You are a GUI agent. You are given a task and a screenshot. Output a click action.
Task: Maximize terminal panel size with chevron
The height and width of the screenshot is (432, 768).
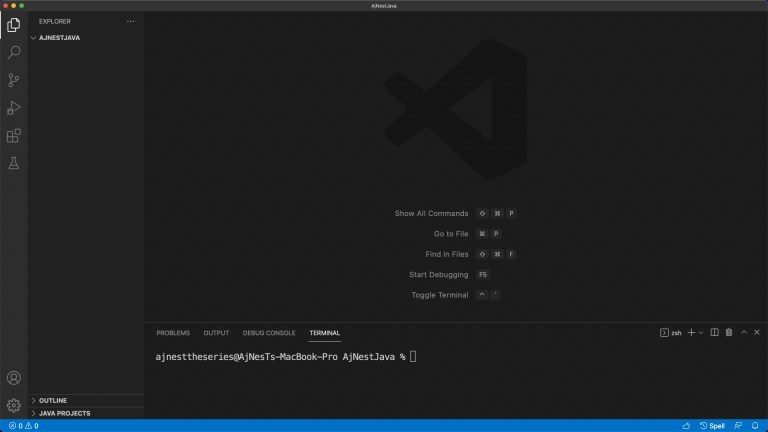tap(744, 332)
